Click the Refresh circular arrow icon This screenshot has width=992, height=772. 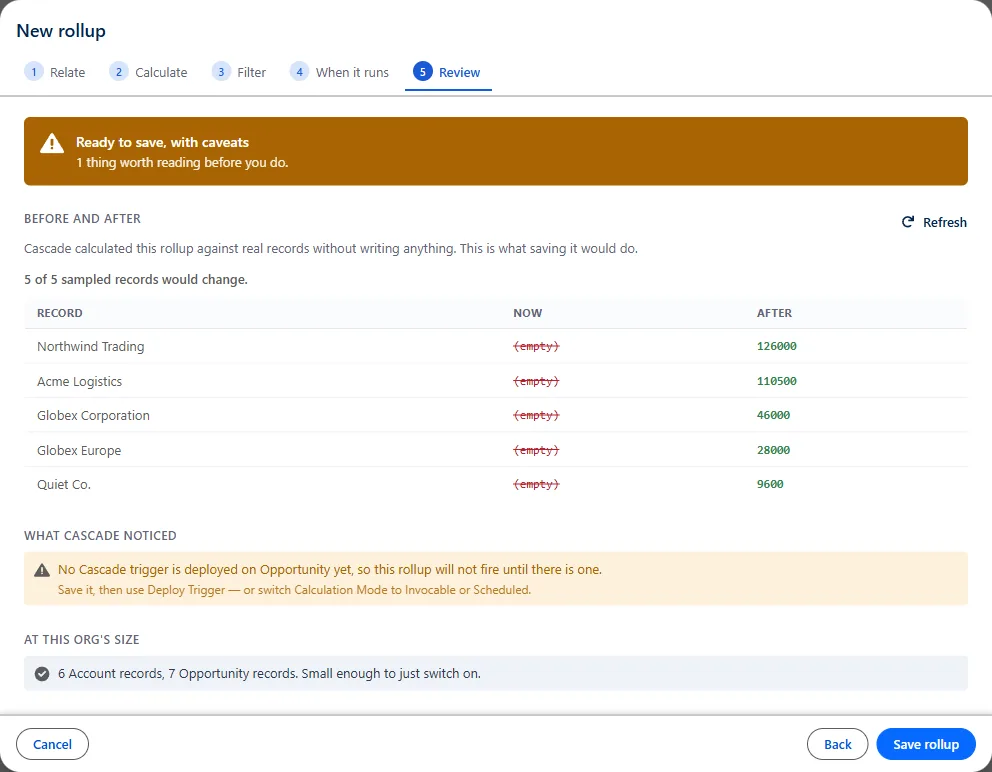coord(908,222)
